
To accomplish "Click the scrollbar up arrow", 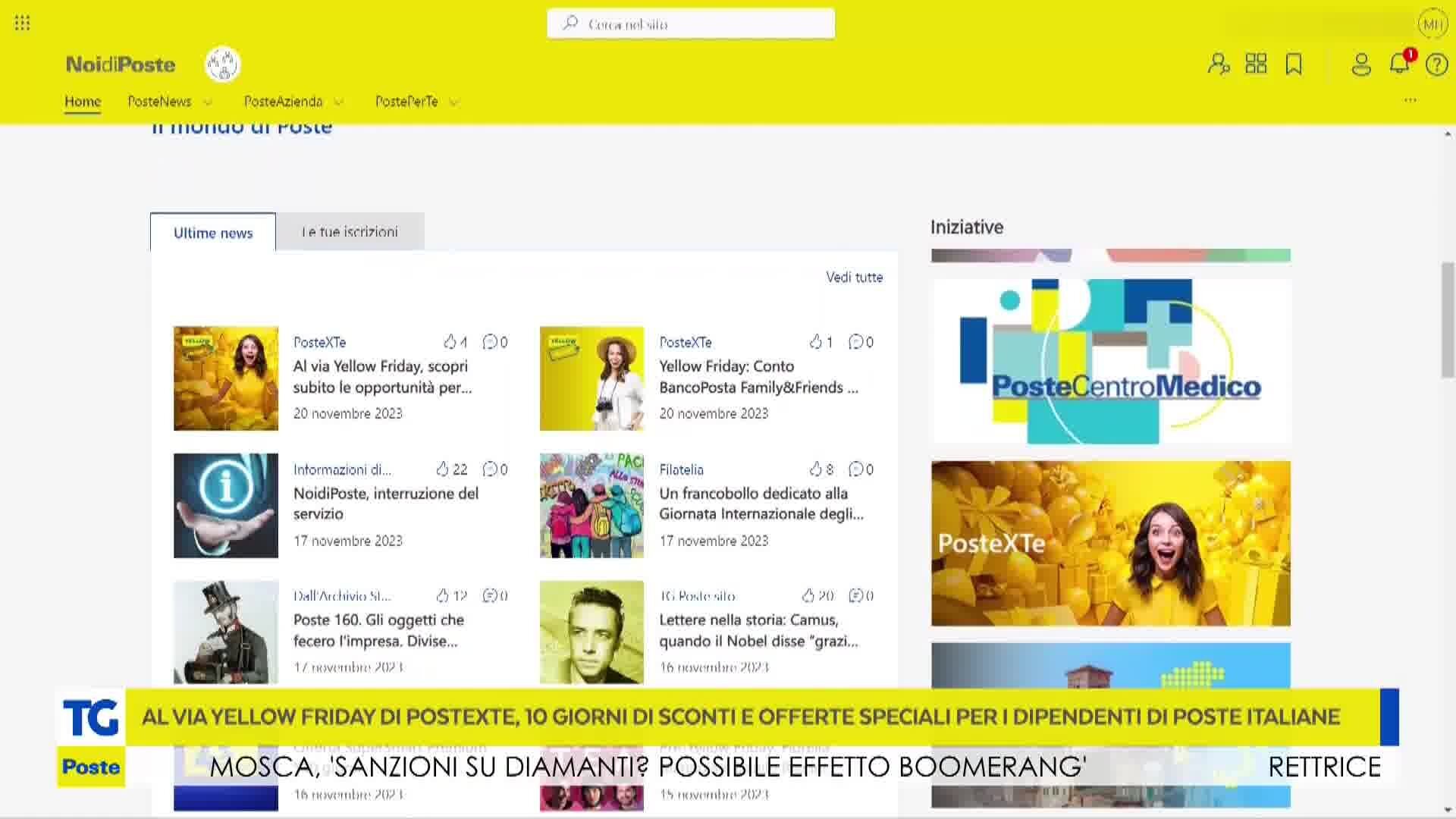I will pos(1448,133).
